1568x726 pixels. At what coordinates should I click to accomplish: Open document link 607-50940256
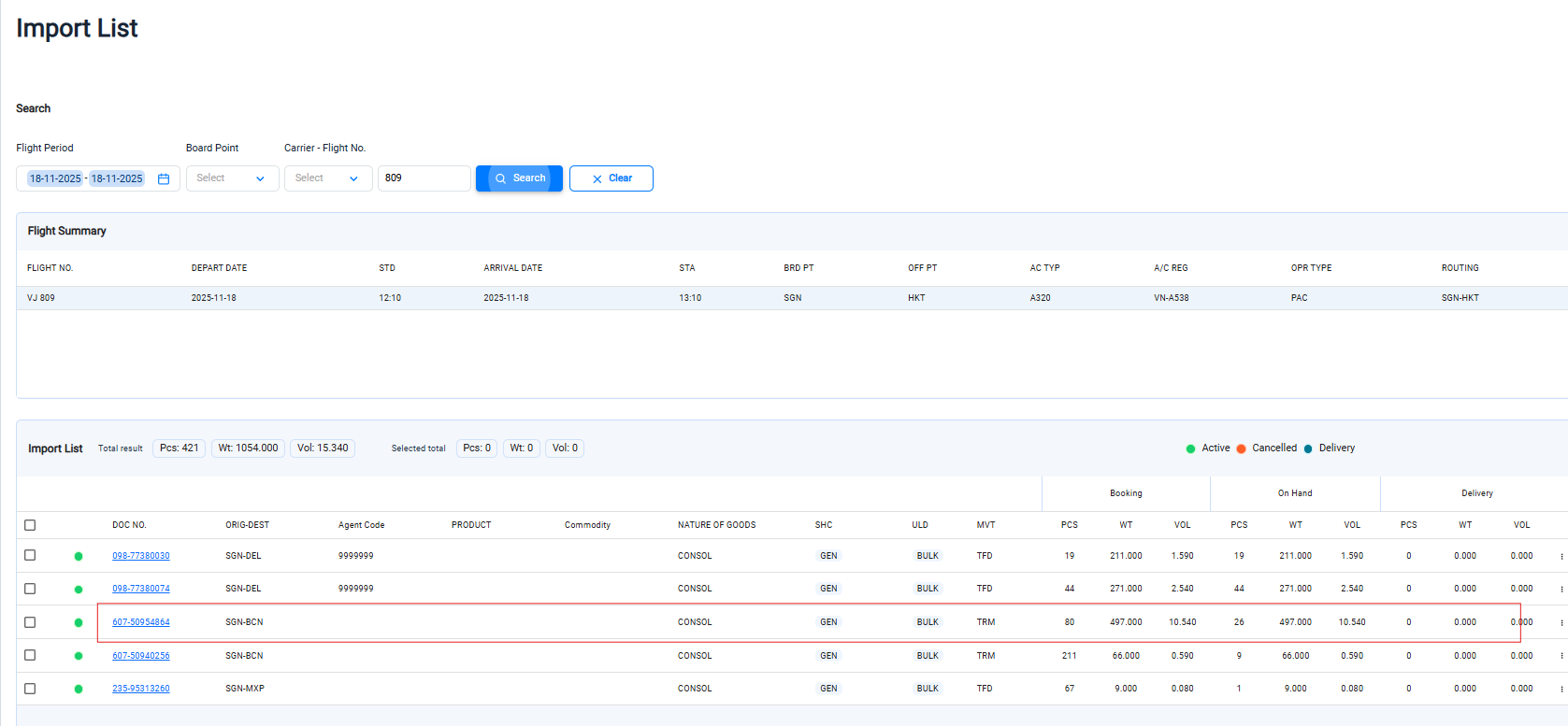[141, 656]
